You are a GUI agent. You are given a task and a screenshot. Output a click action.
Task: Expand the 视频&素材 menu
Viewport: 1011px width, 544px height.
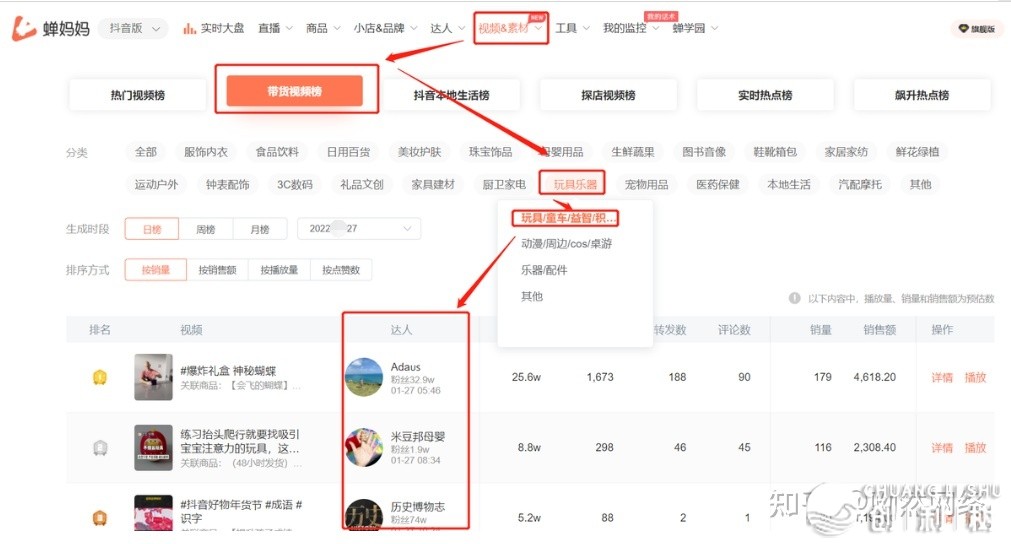pos(510,28)
